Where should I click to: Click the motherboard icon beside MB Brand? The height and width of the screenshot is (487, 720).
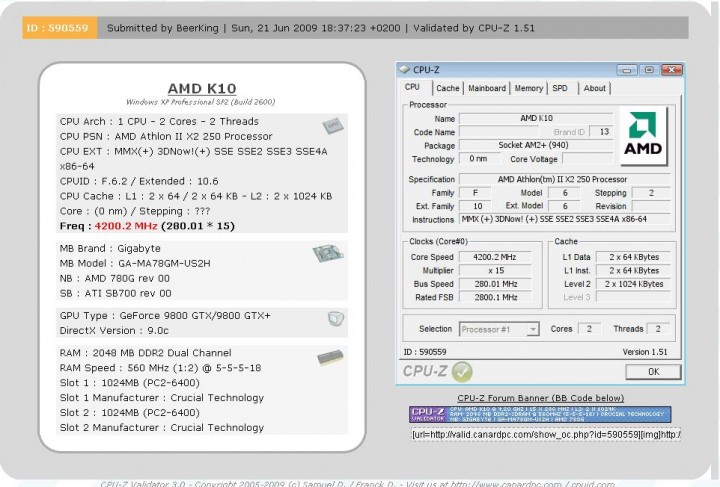(328, 253)
